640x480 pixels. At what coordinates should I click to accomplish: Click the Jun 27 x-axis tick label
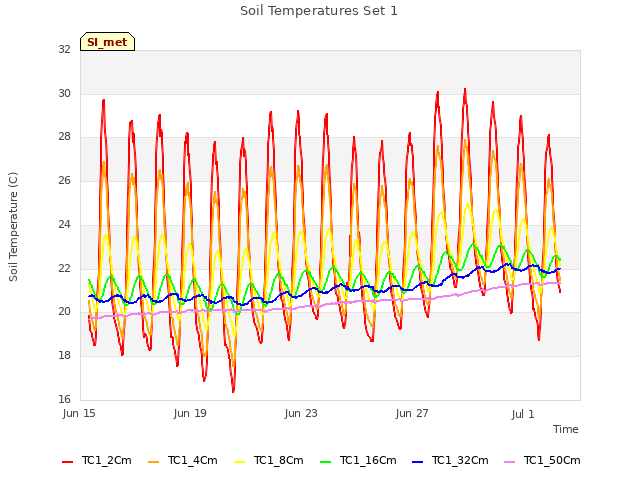pos(412,413)
